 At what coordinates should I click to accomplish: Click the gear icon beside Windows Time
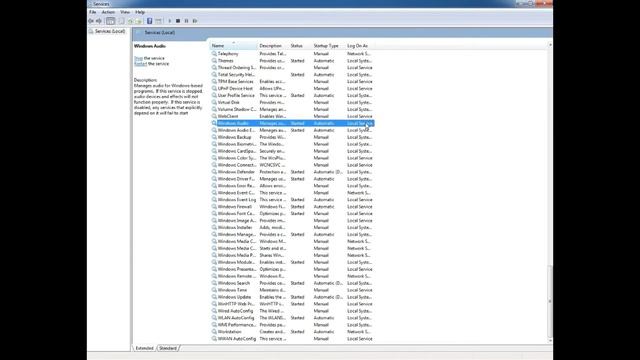tap(214, 290)
